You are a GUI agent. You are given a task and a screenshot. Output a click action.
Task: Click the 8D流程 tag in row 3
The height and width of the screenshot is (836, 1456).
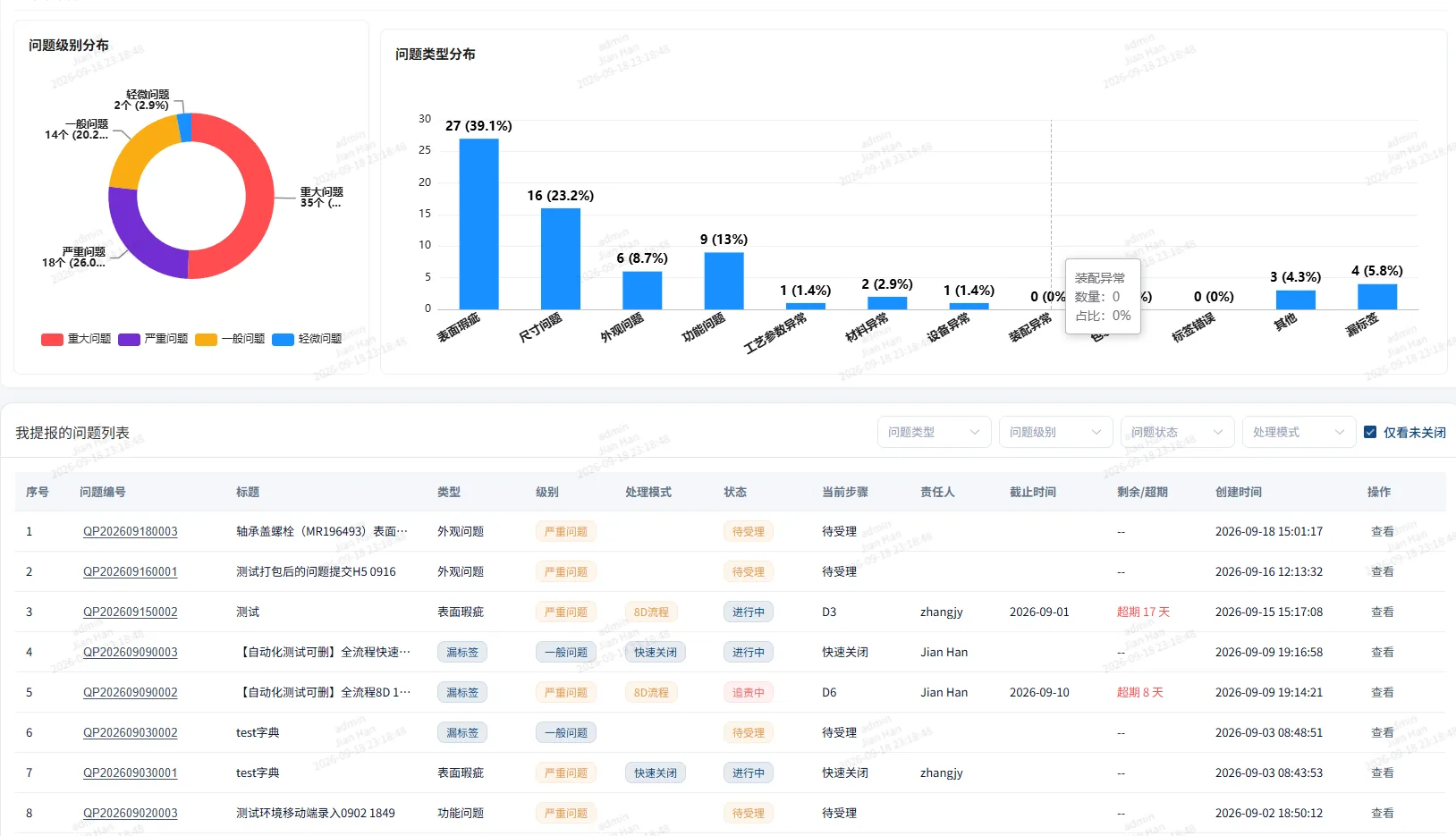(x=651, y=612)
